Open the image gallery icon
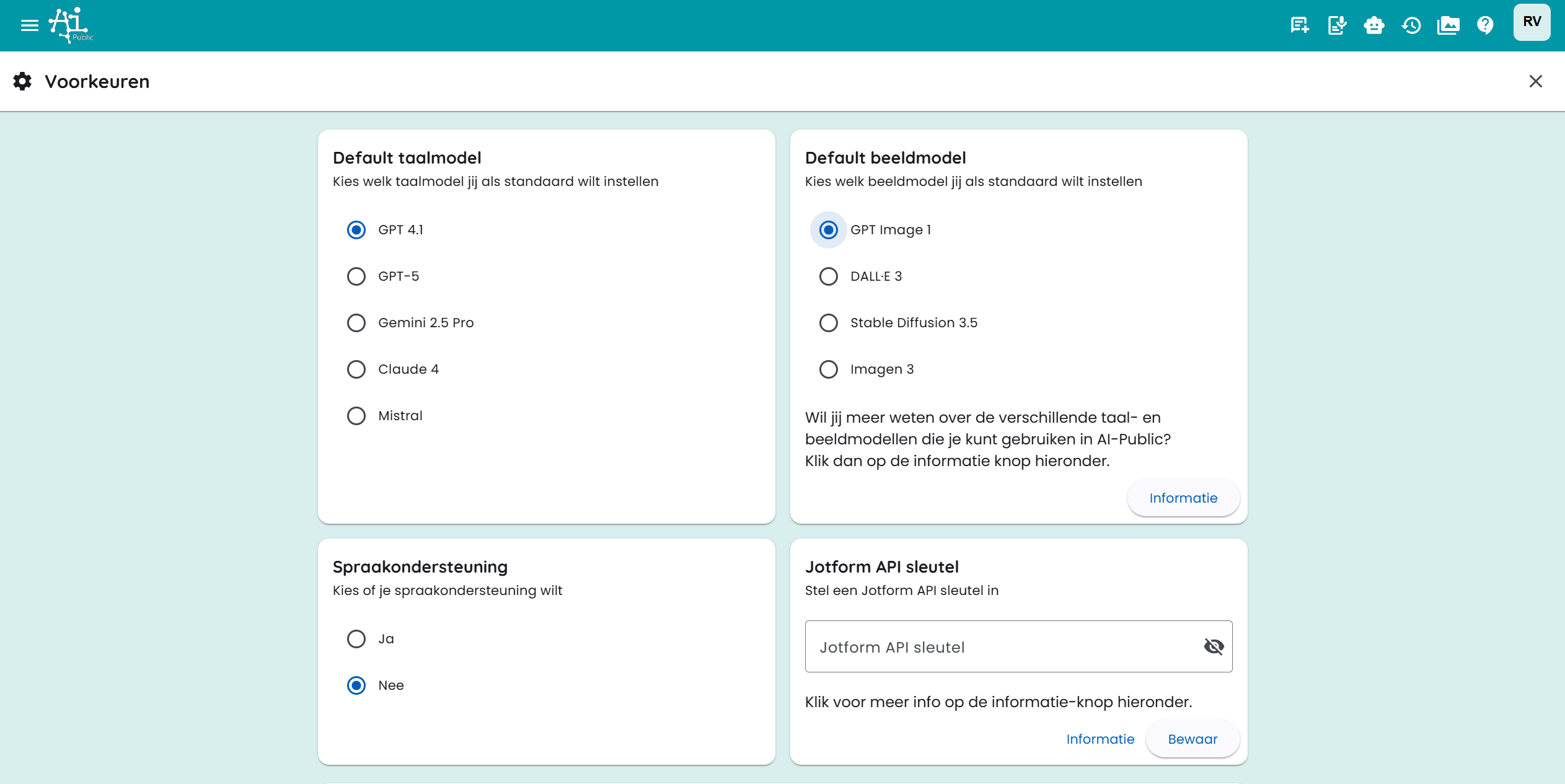Screen dimensions: 1565x784 pyautogui.click(x=1448, y=25)
